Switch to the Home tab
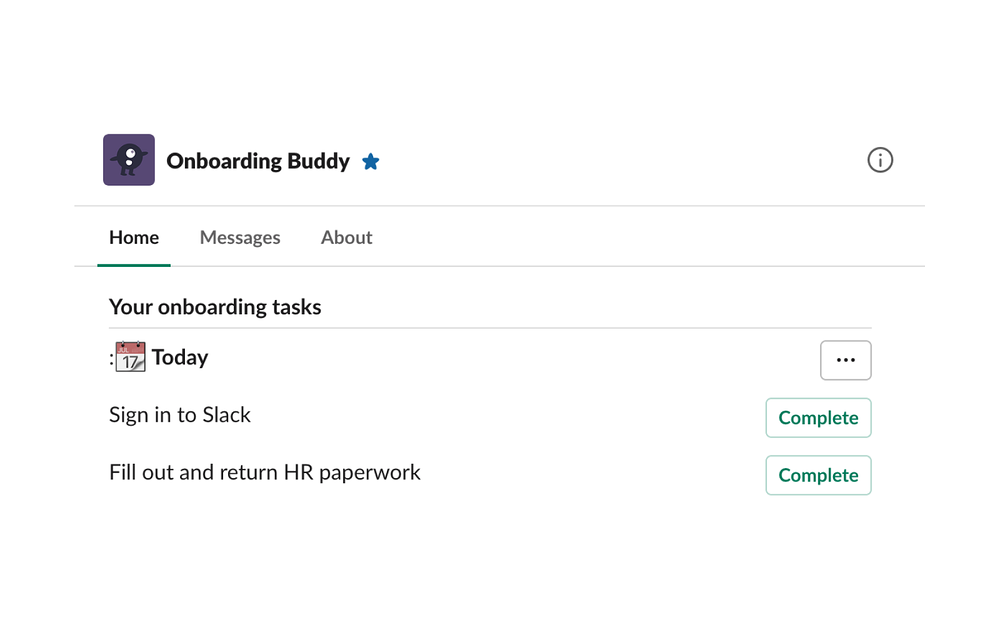 coord(134,237)
